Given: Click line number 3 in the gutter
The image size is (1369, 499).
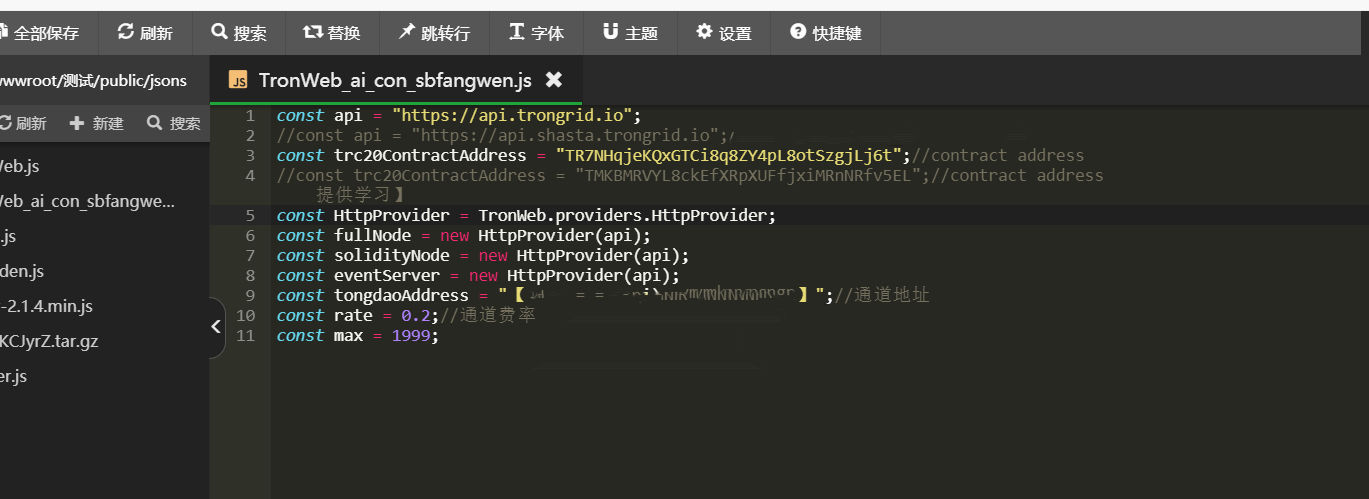Looking at the screenshot, I should click(x=251, y=155).
